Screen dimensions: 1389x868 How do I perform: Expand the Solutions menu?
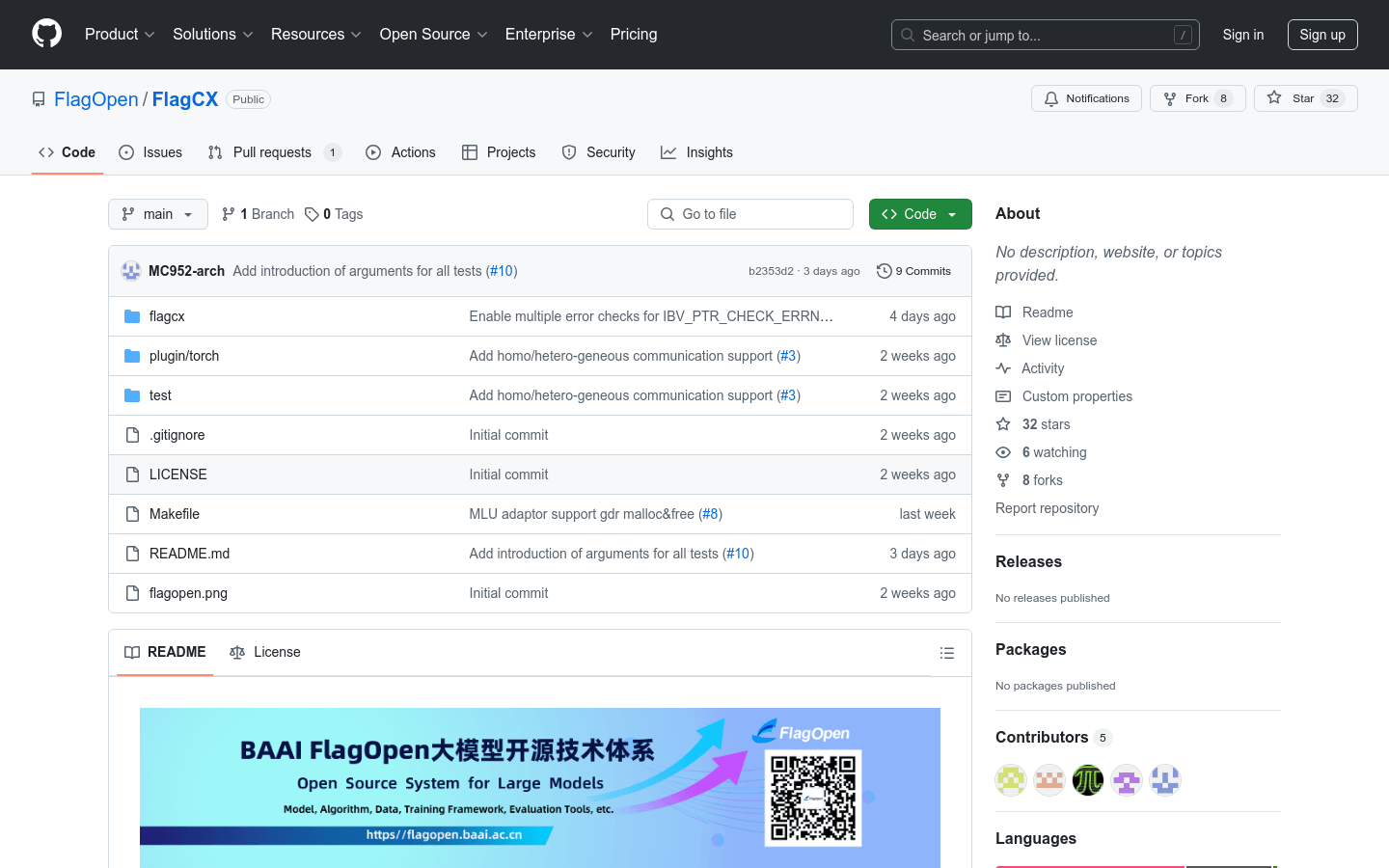[x=213, y=35]
